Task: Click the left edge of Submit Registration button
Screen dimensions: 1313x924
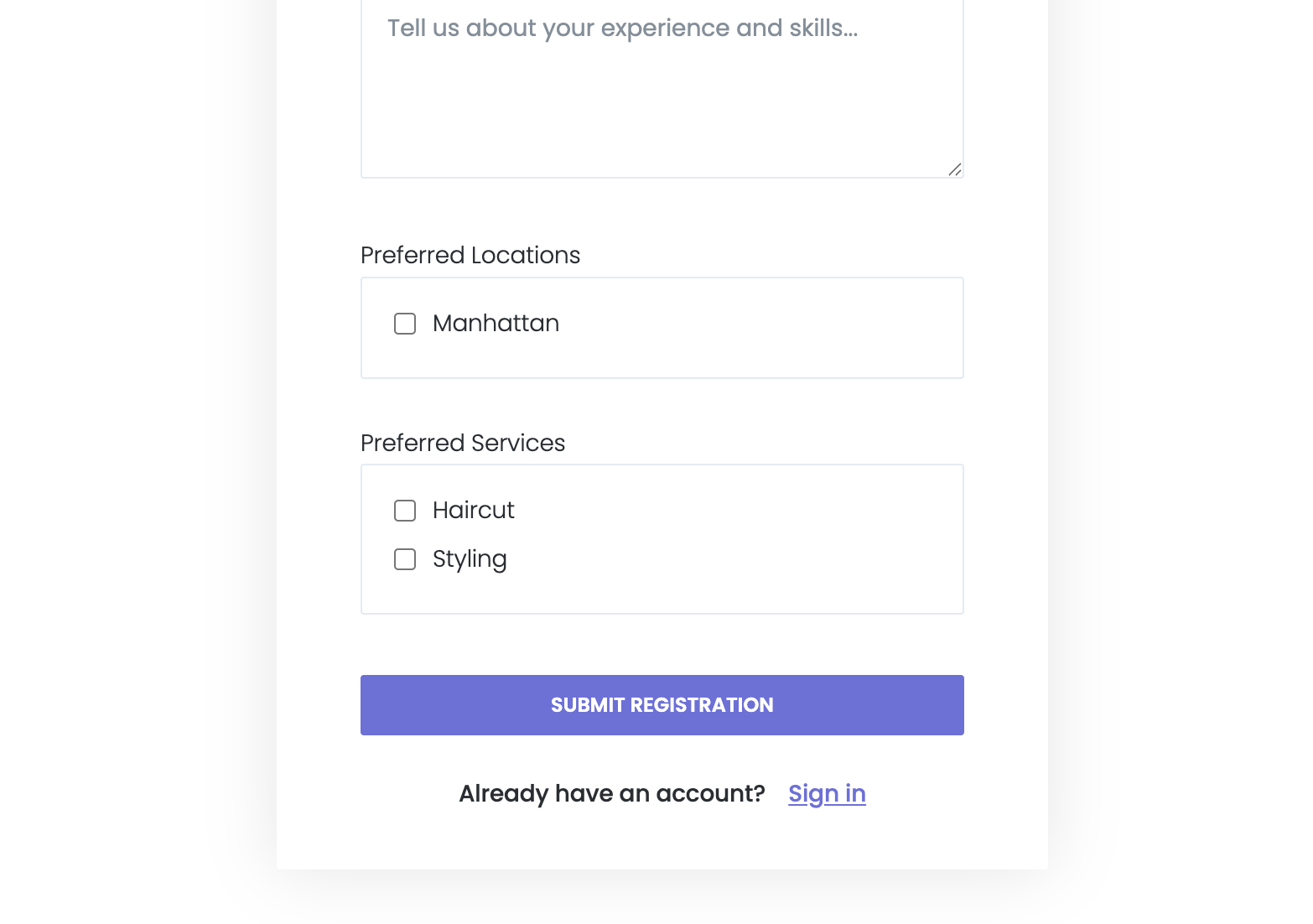Action: point(376,705)
